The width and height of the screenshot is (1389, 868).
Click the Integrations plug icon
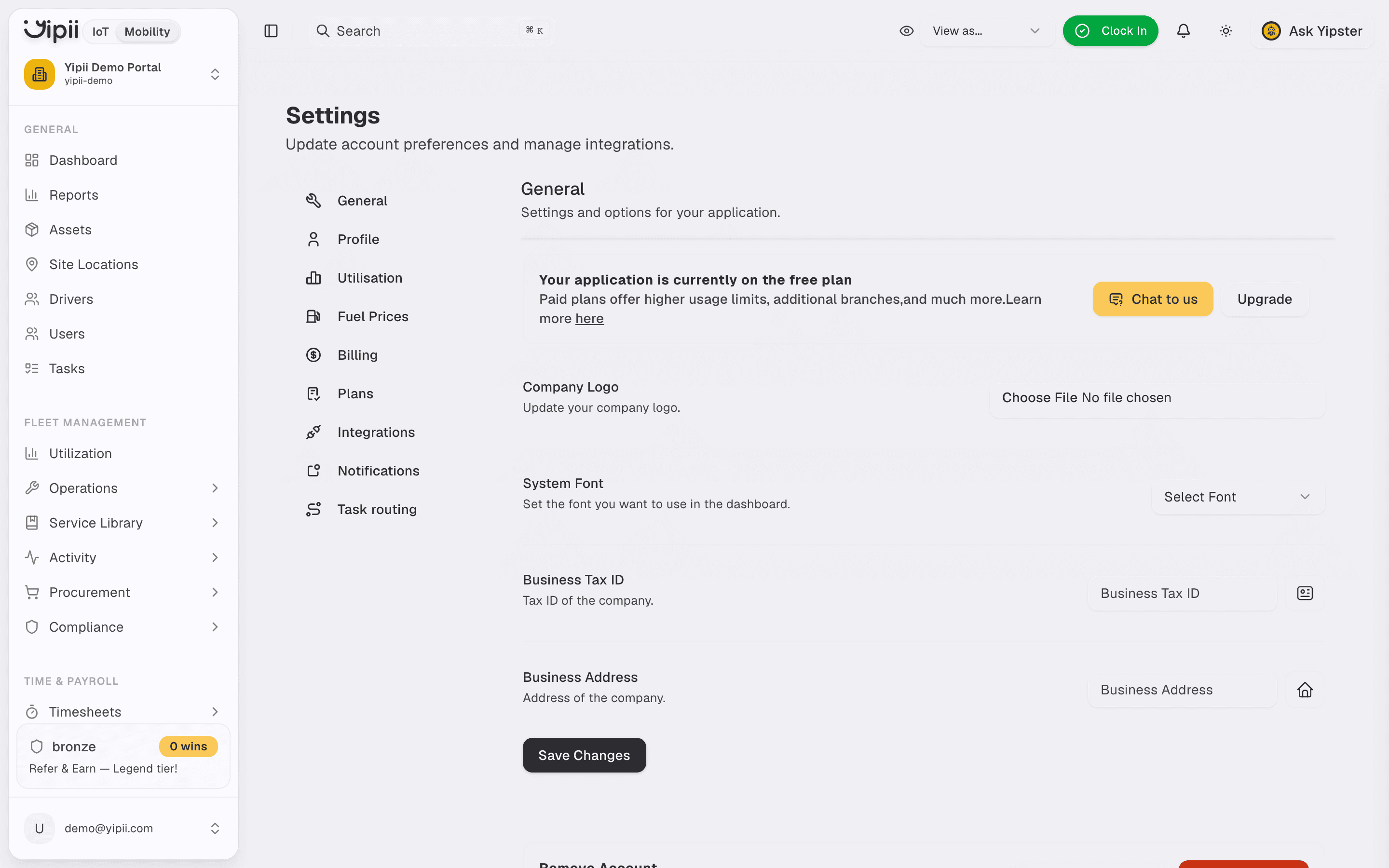pyautogui.click(x=313, y=432)
